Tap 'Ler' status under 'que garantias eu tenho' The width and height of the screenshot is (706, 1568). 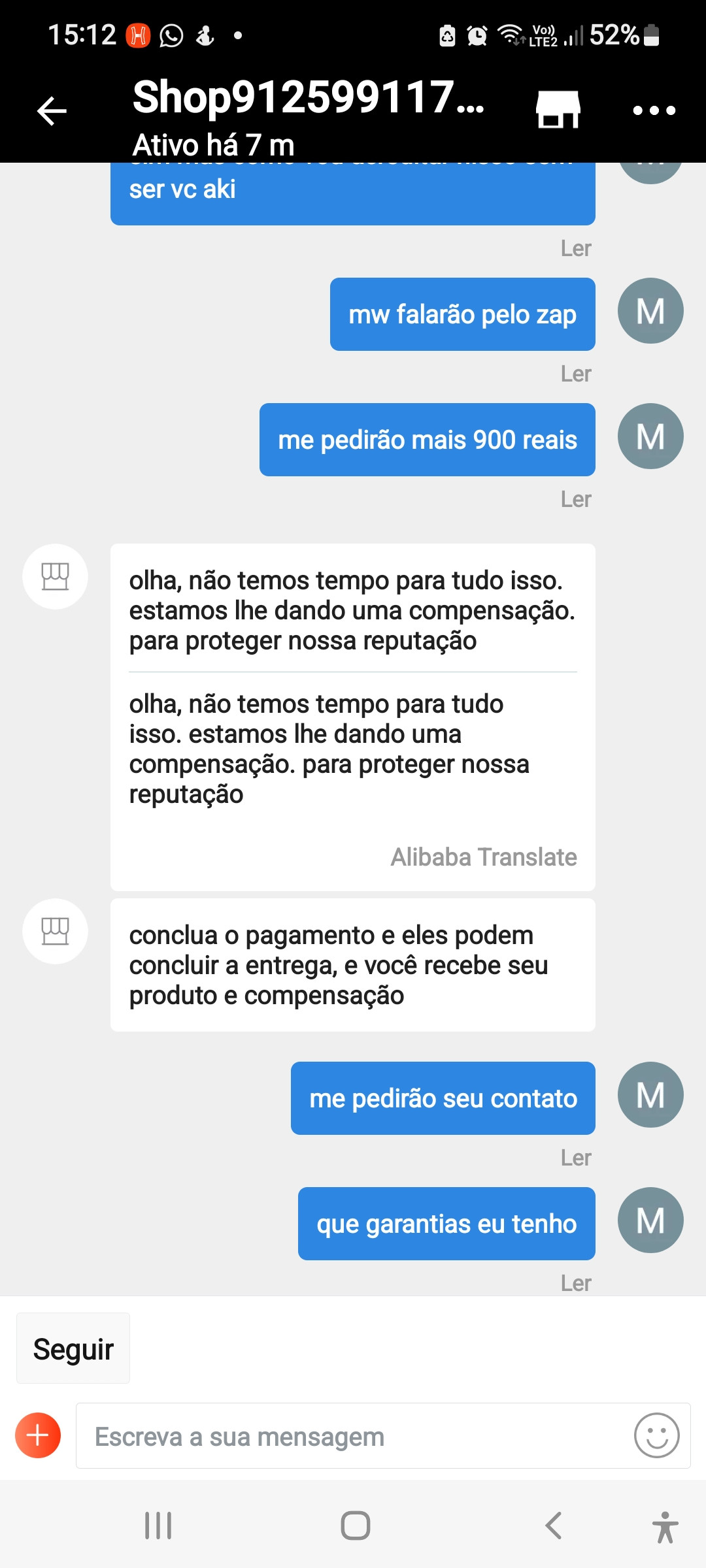575,1283
